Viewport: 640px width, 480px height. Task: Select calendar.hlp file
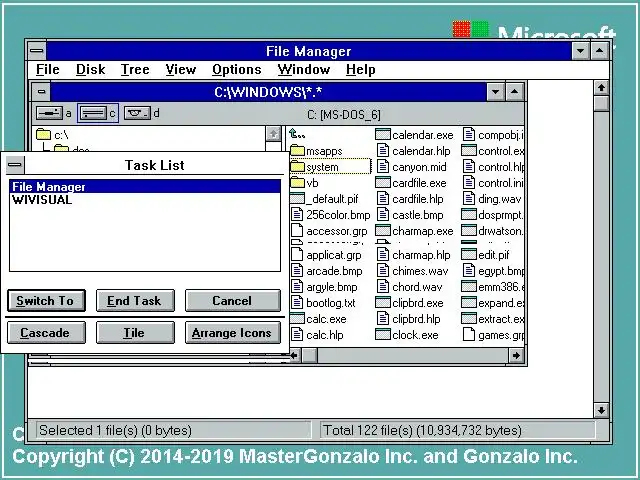[413, 151]
